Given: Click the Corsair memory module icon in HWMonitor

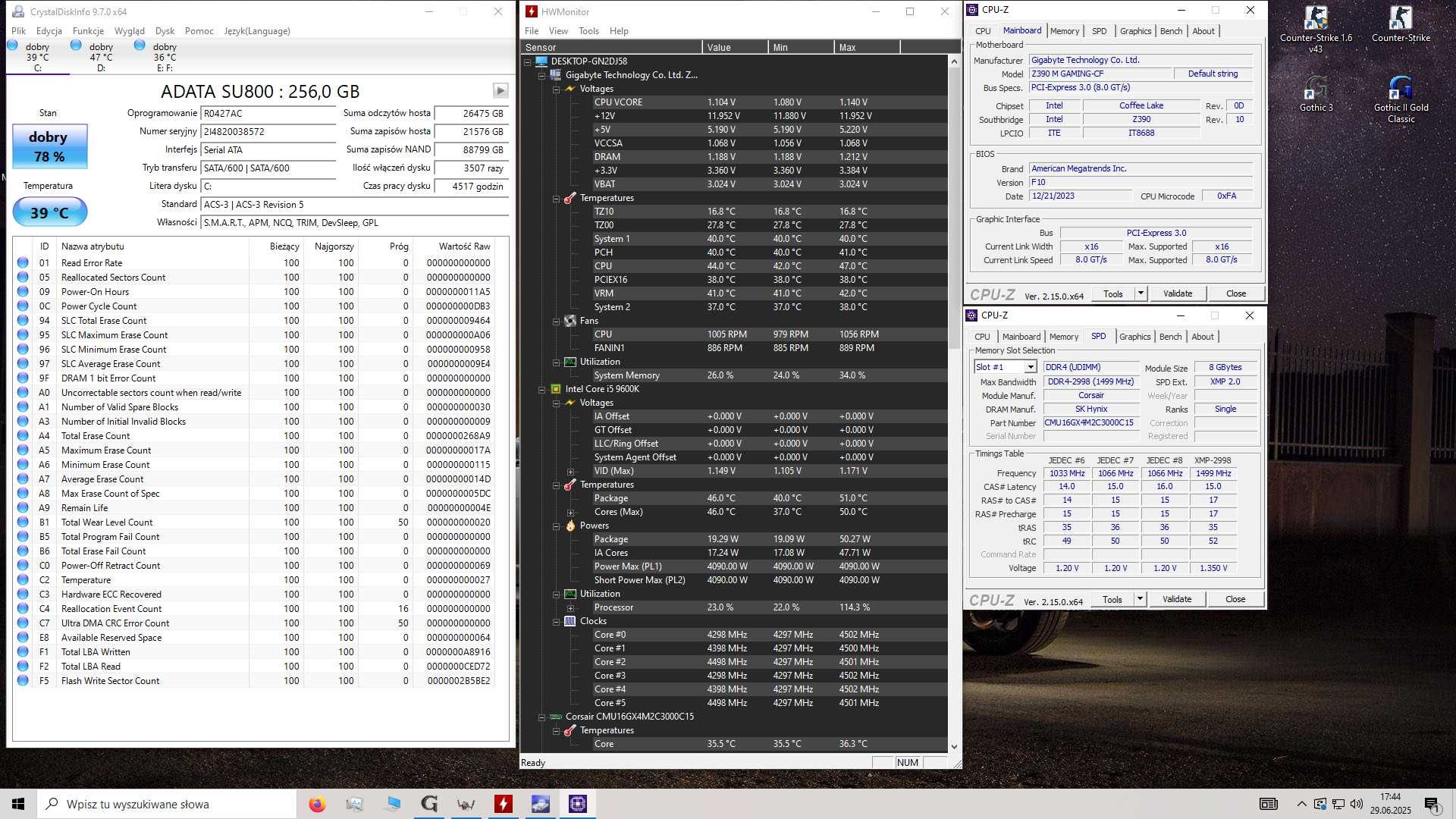Looking at the screenshot, I should point(556,717).
